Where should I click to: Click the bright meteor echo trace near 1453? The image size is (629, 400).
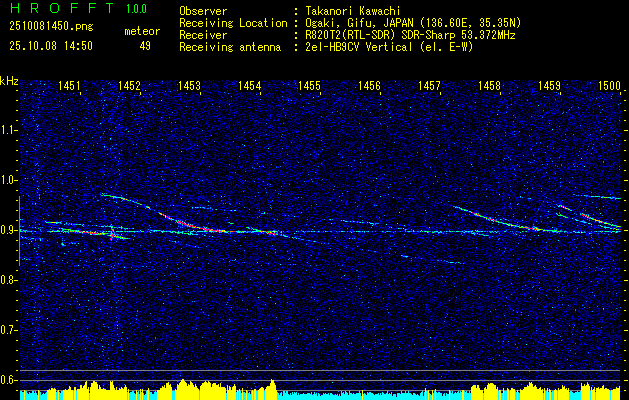pyautogui.click(x=193, y=225)
